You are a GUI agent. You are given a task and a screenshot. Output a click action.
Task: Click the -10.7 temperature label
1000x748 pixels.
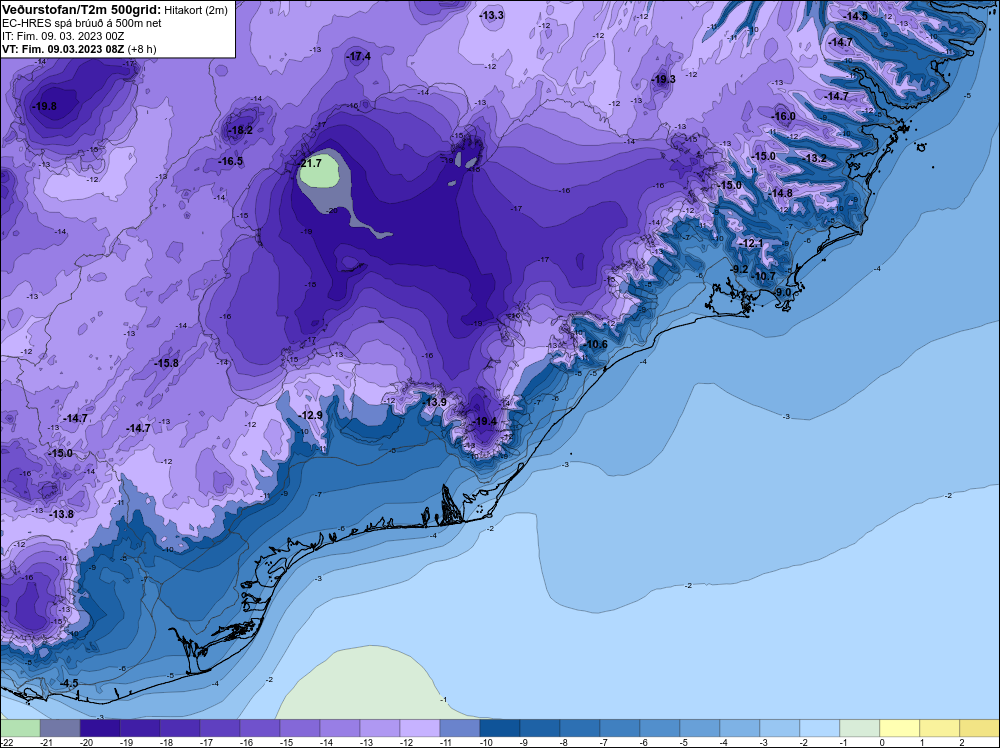764,276
